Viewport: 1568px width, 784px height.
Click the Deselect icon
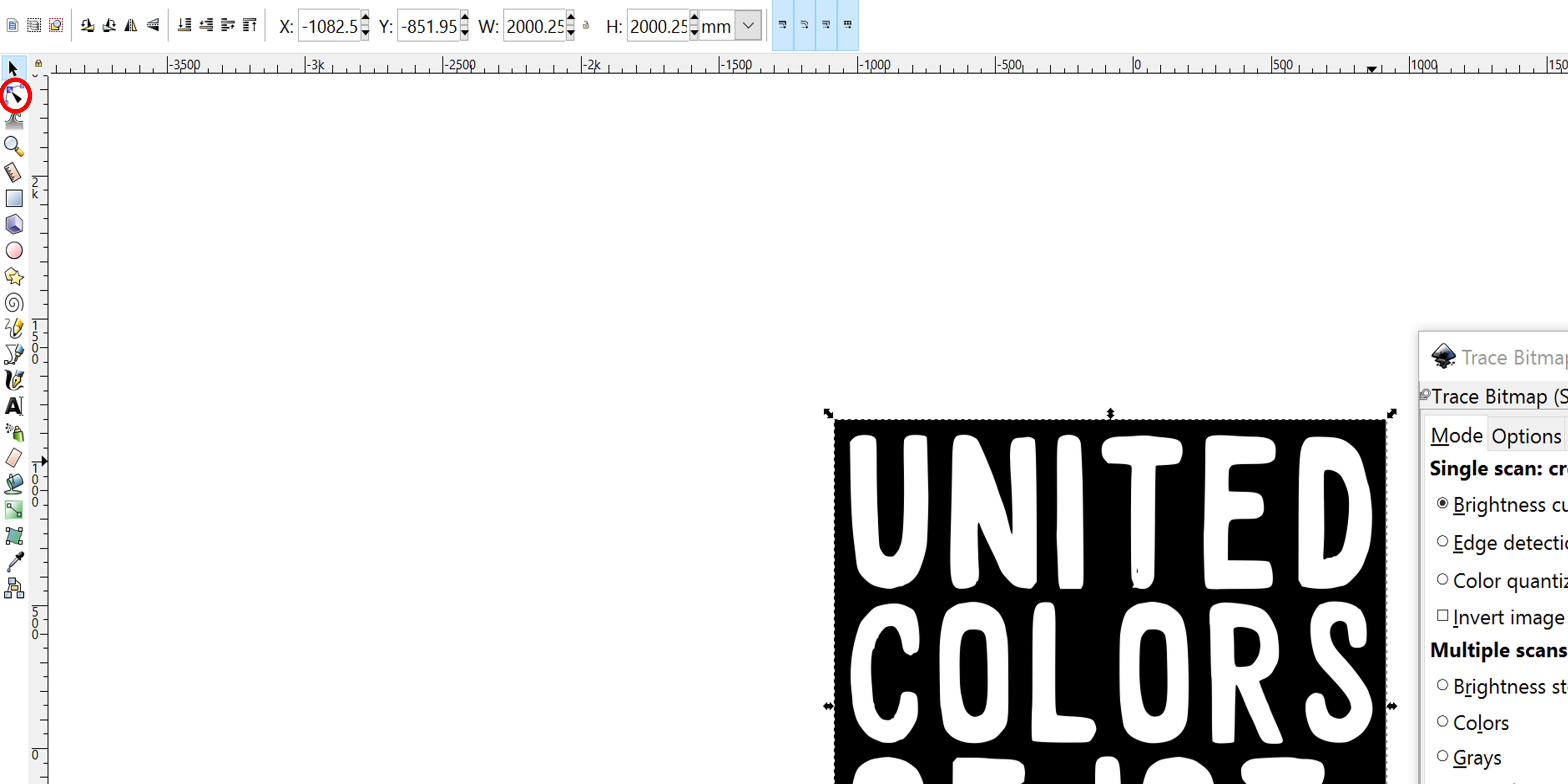(x=56, y=26)
